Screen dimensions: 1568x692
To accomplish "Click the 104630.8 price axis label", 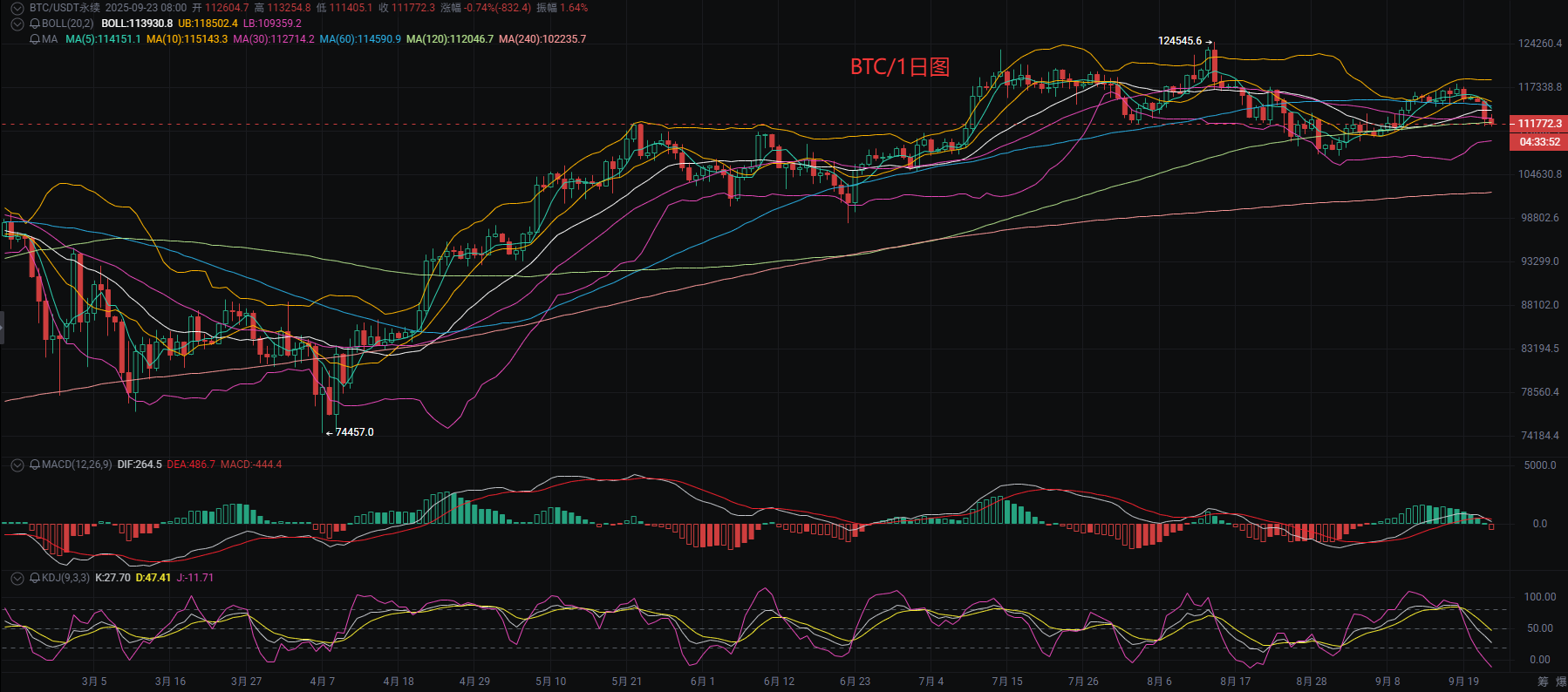I will coord(1540,174).
